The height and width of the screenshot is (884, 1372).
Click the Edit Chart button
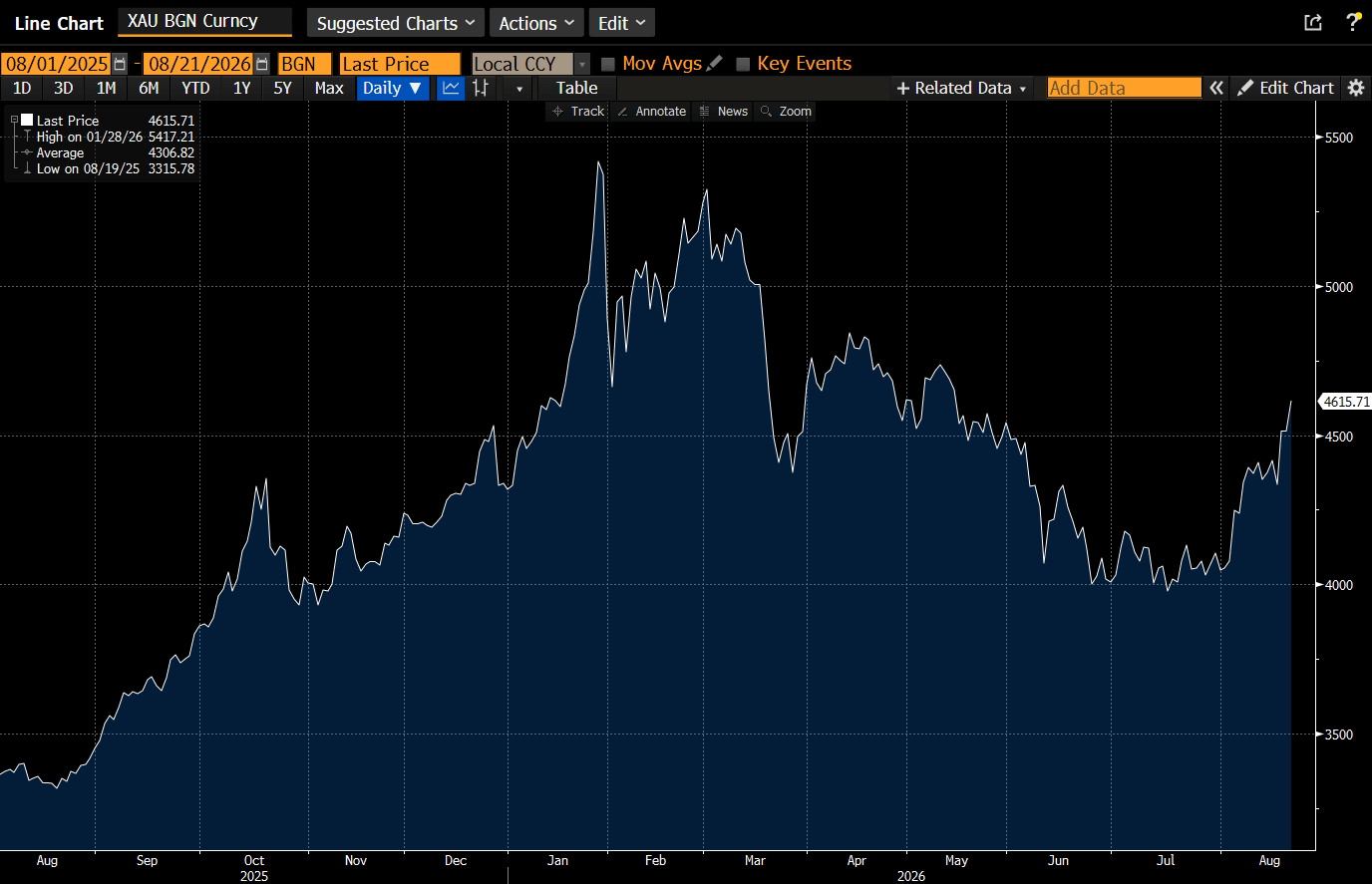pyautogui.click(x=1285, y=88)
